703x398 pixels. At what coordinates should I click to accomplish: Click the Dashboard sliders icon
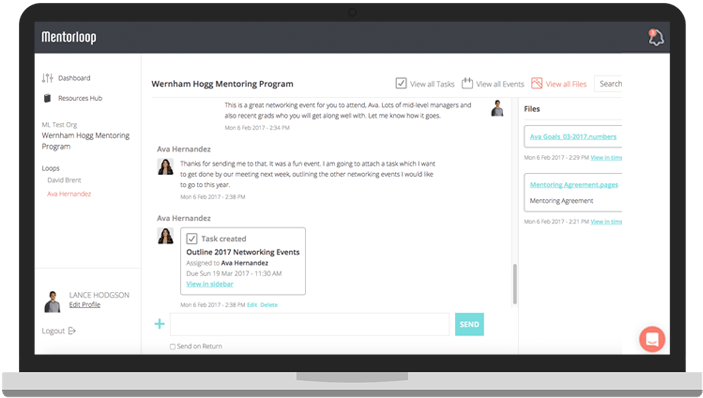pos(47,78)
